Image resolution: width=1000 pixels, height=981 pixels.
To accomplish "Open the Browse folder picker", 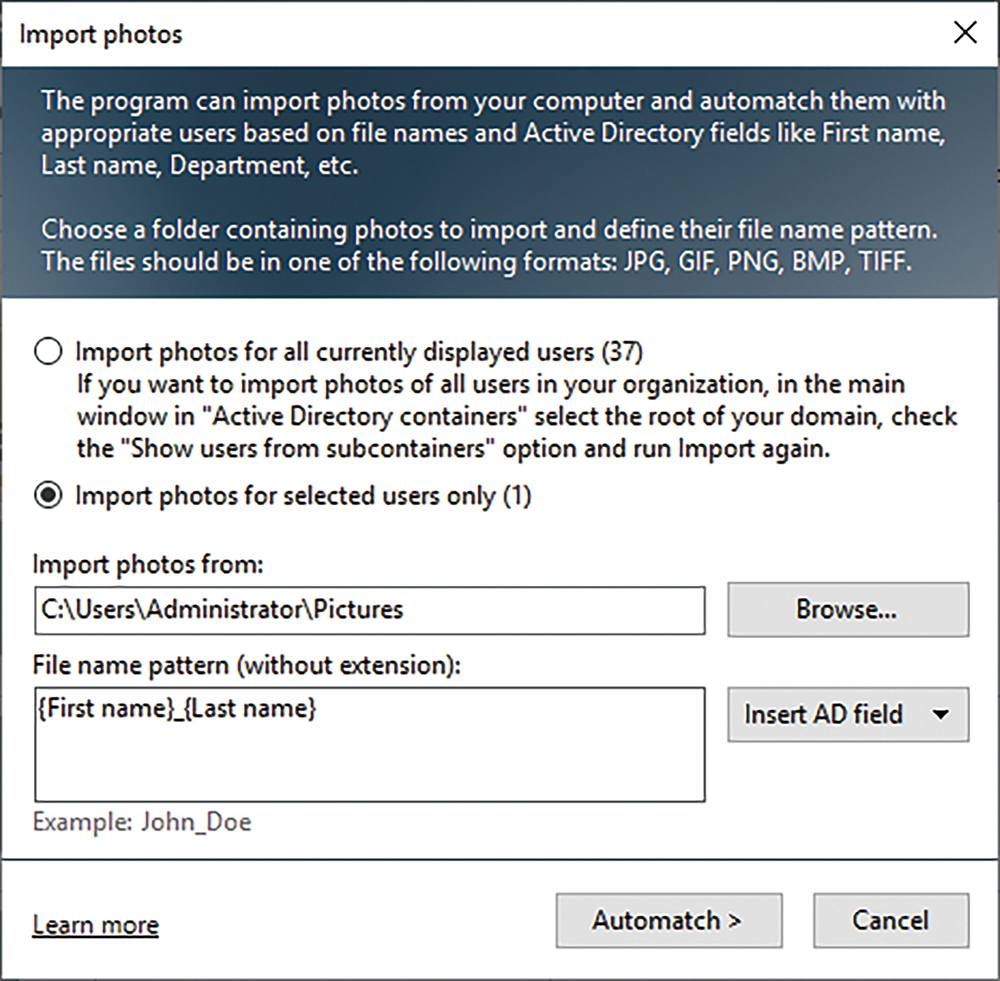I will point(848,610).
